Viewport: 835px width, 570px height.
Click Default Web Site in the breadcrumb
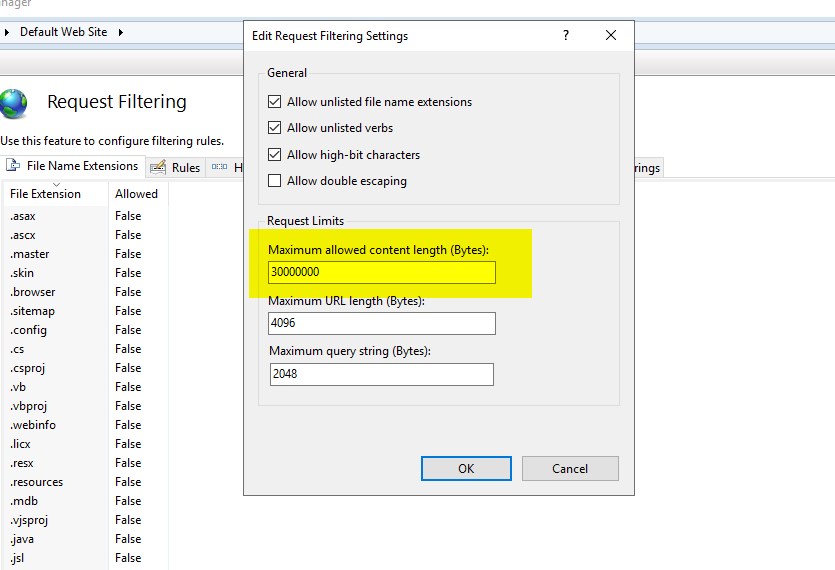coord(63,32)
